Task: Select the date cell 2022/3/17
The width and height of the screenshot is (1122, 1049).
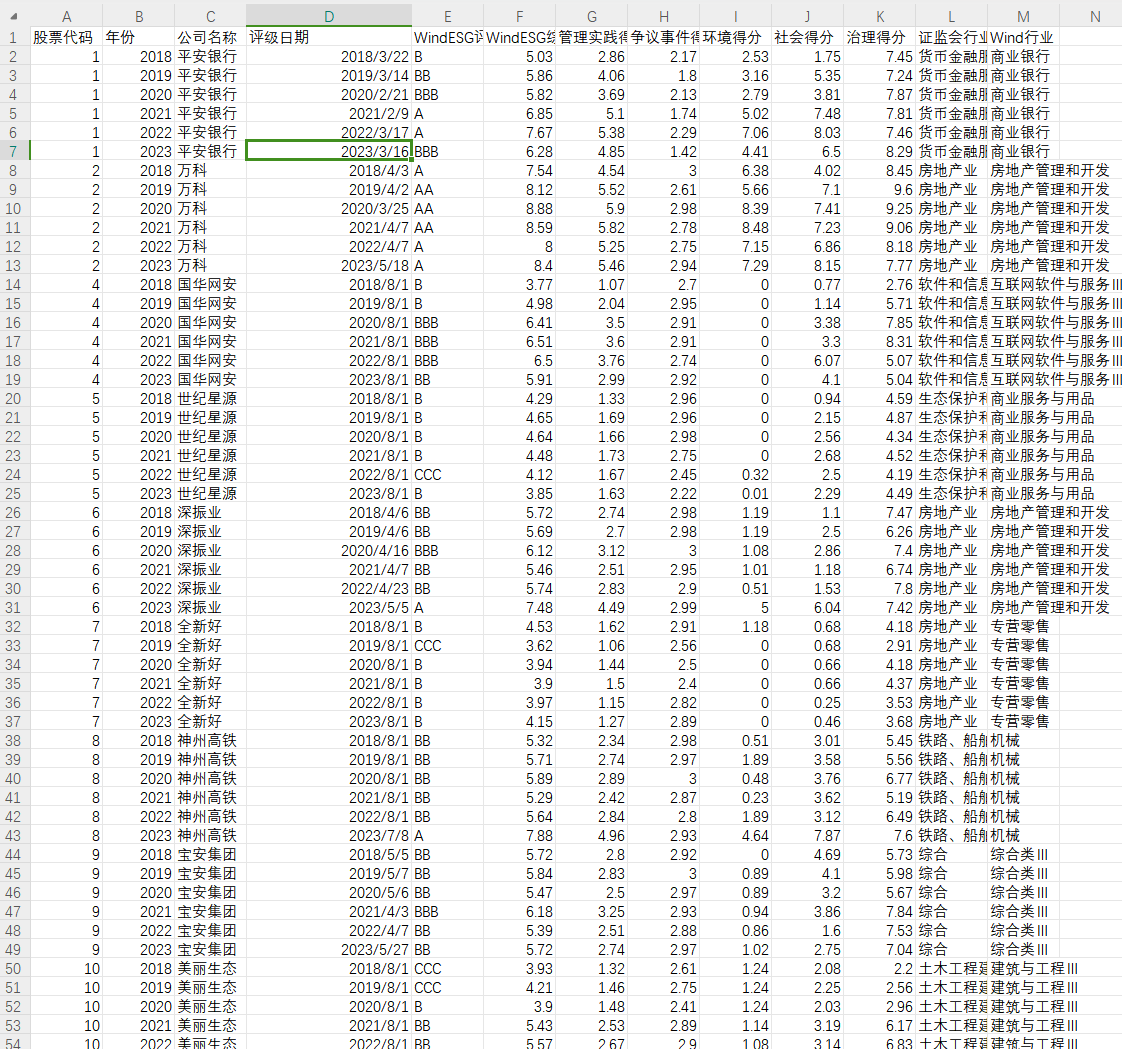Action: 328,132
